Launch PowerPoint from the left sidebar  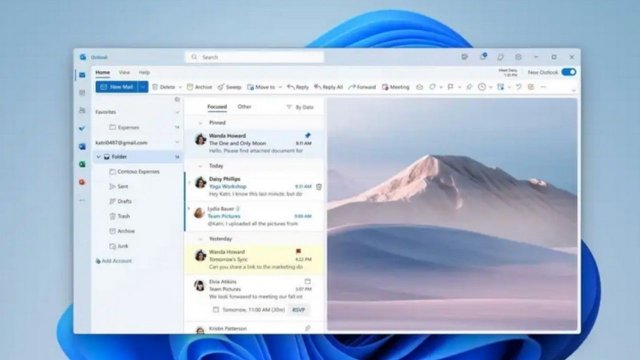(82, 182)
